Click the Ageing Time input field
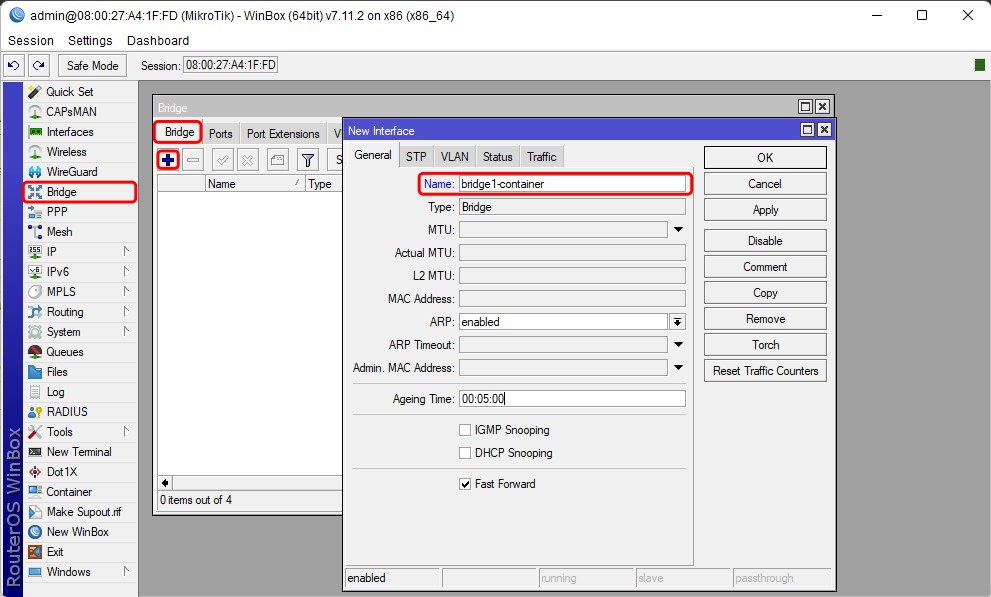The height and width of the screenshot is (597, 991). point(571,398)
